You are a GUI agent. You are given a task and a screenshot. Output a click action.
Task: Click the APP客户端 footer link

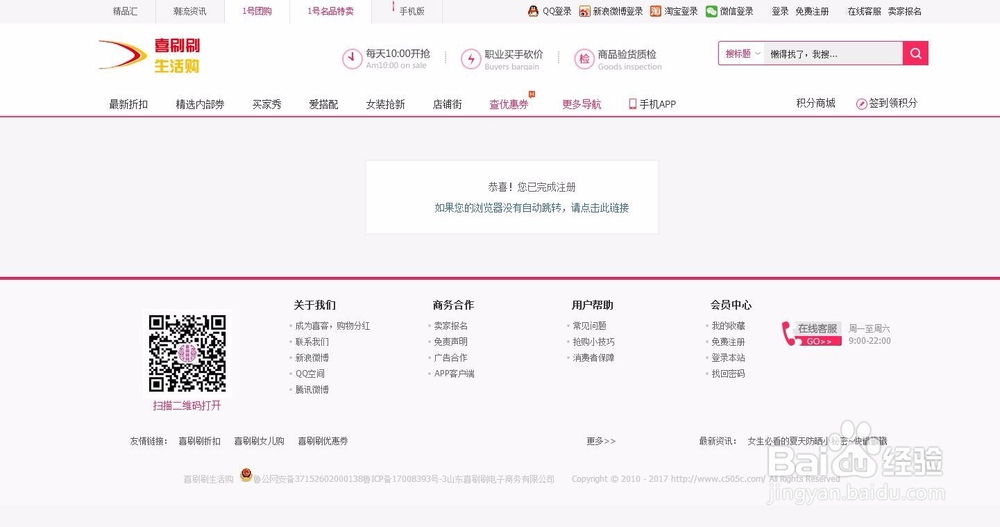point(454,373)
